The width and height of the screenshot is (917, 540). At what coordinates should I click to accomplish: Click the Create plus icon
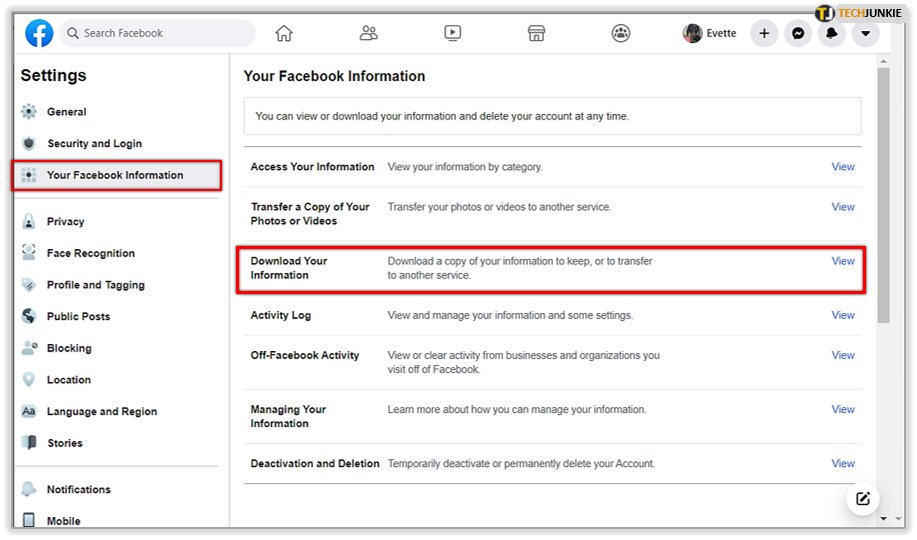(764, 33)
